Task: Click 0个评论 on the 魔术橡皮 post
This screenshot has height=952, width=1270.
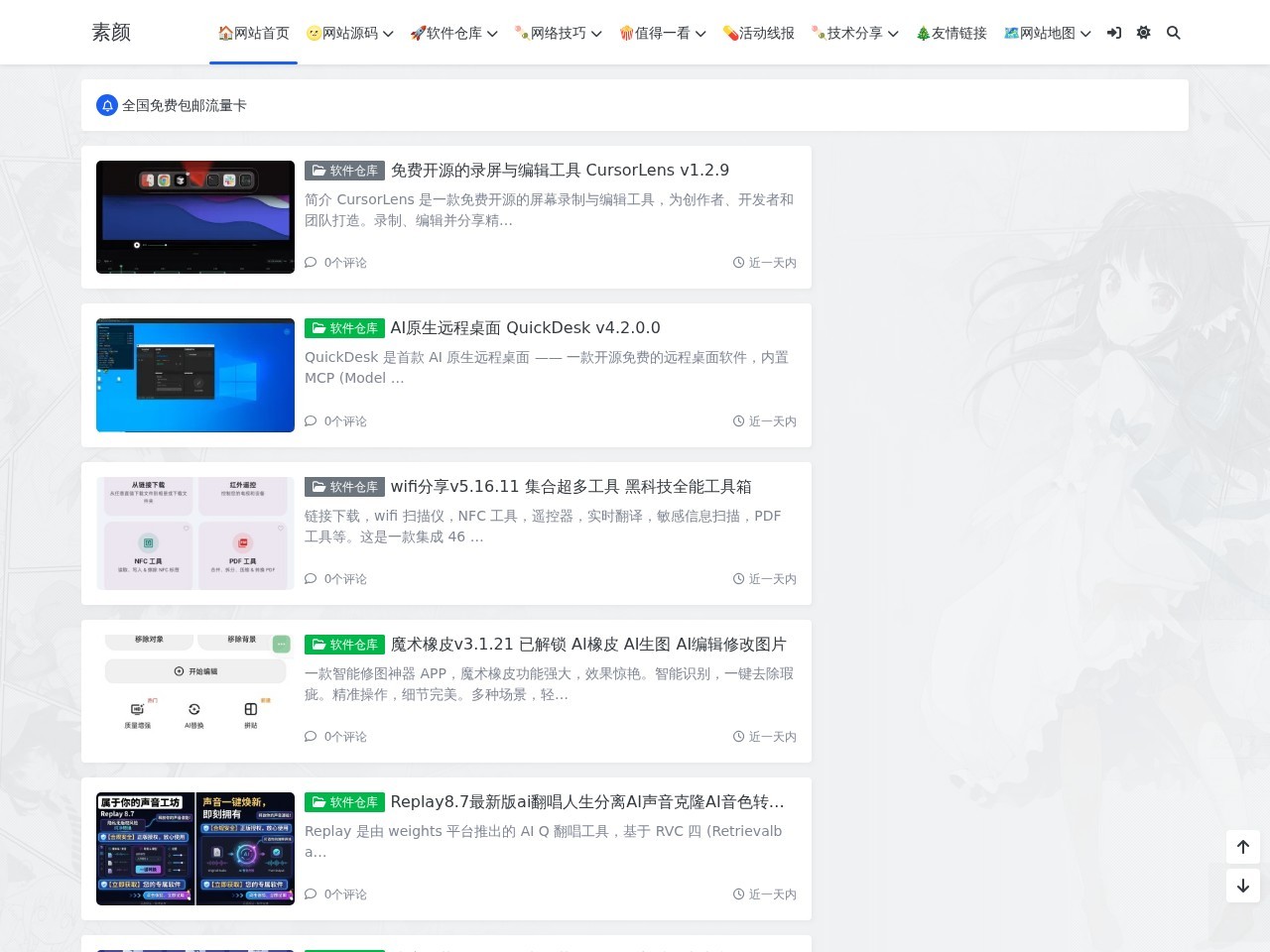Action: [345, 737]
